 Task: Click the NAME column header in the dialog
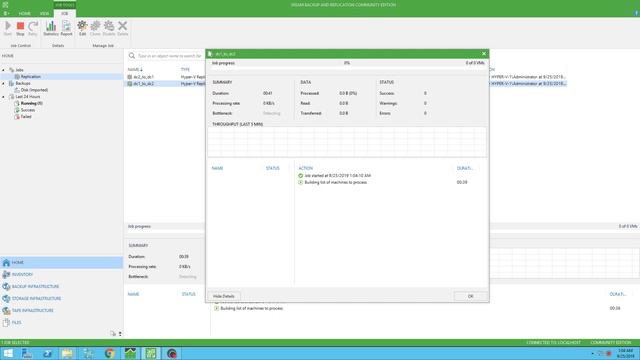pyautogui.click(x=218, y=168)
